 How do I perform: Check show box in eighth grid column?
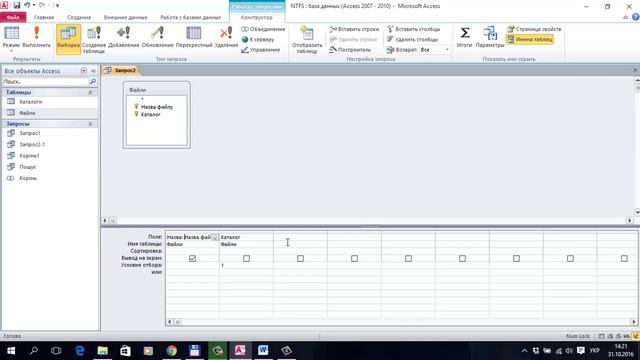click(570, 258)
